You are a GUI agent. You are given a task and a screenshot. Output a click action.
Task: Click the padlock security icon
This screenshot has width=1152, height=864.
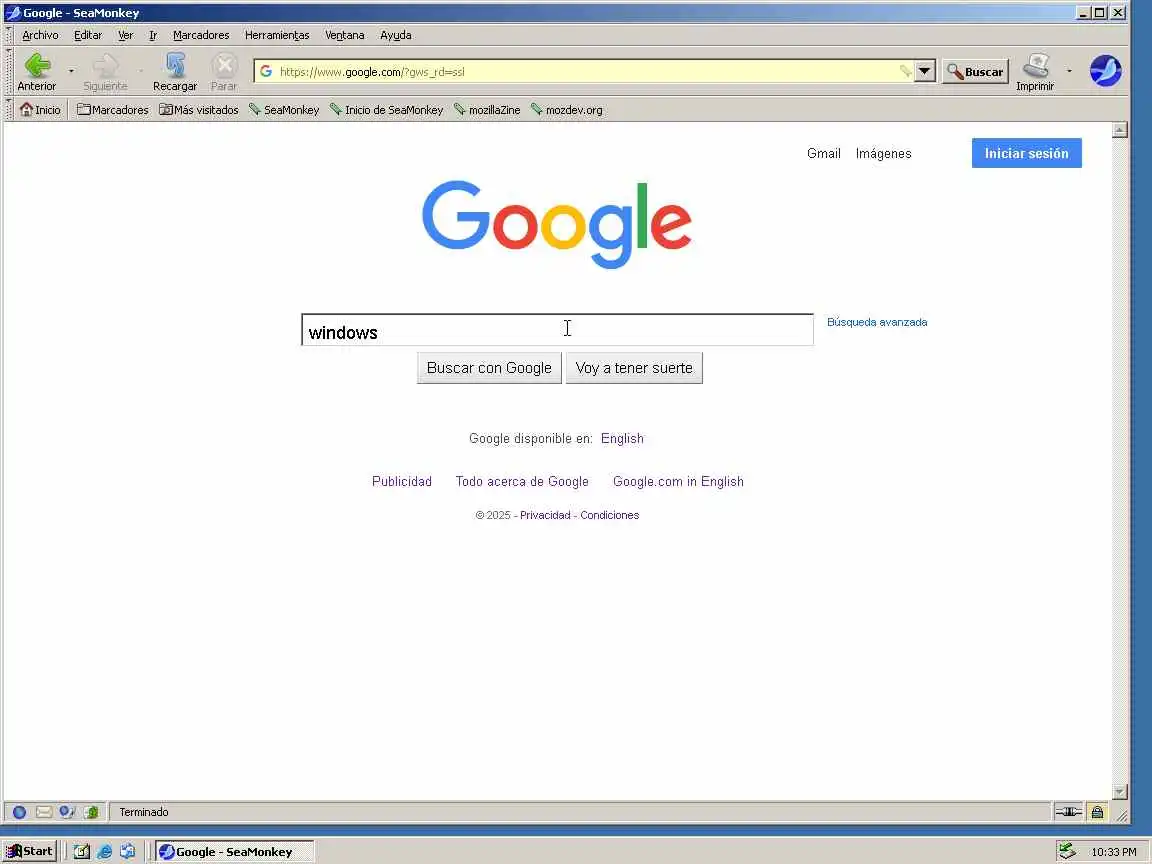(1097, 812)
